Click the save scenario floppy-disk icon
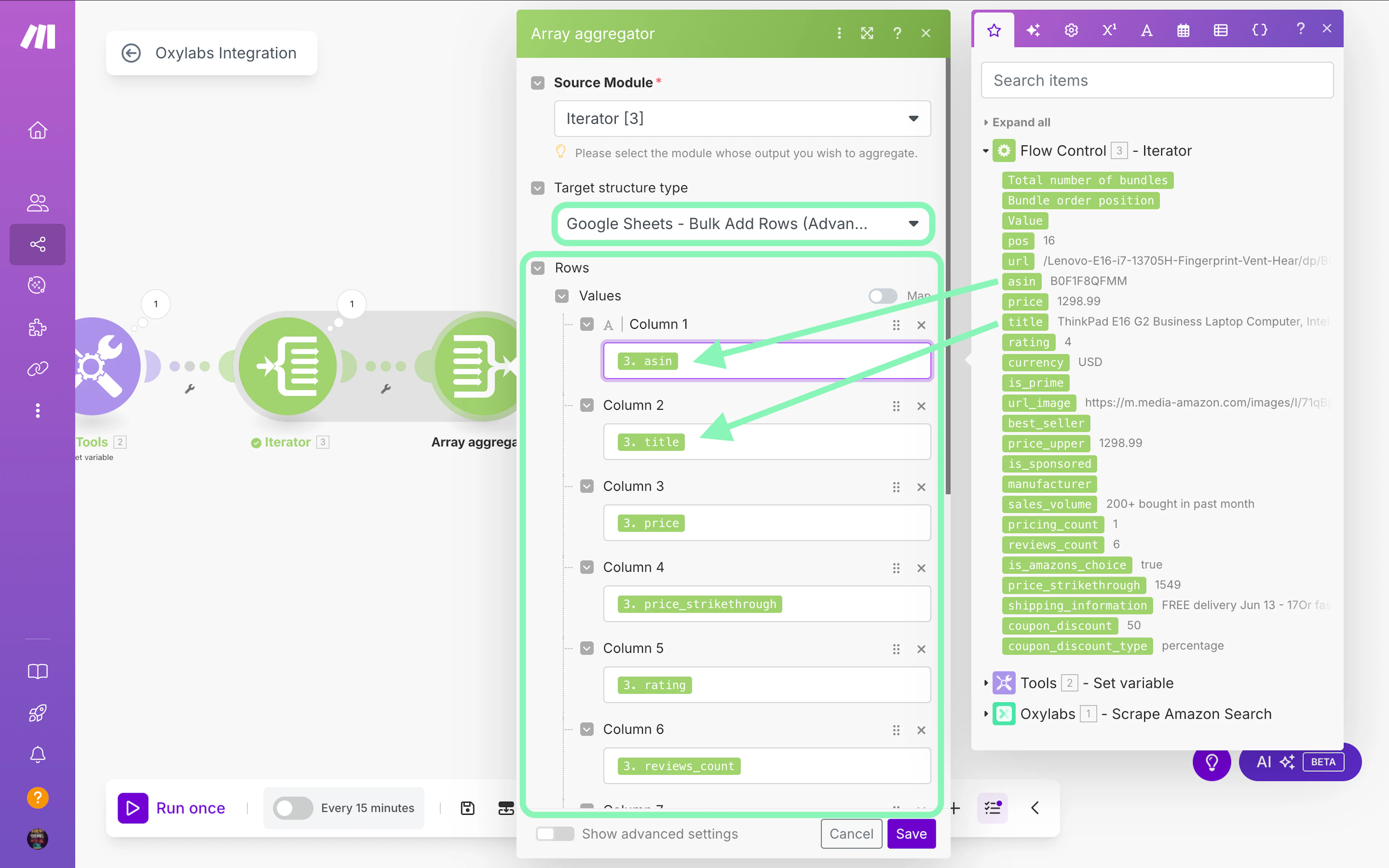1389x868 pixels. click(468, 808)
